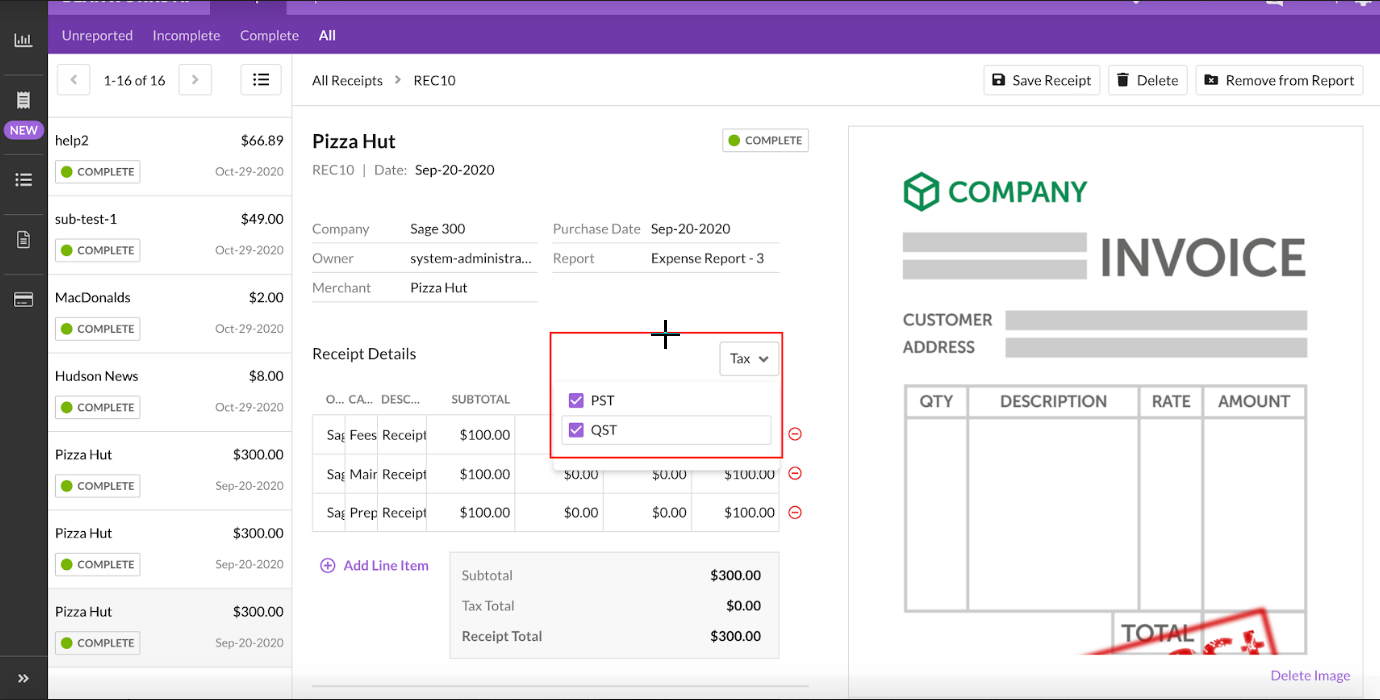Click the NEW badge in sidebar

[23, 130]
